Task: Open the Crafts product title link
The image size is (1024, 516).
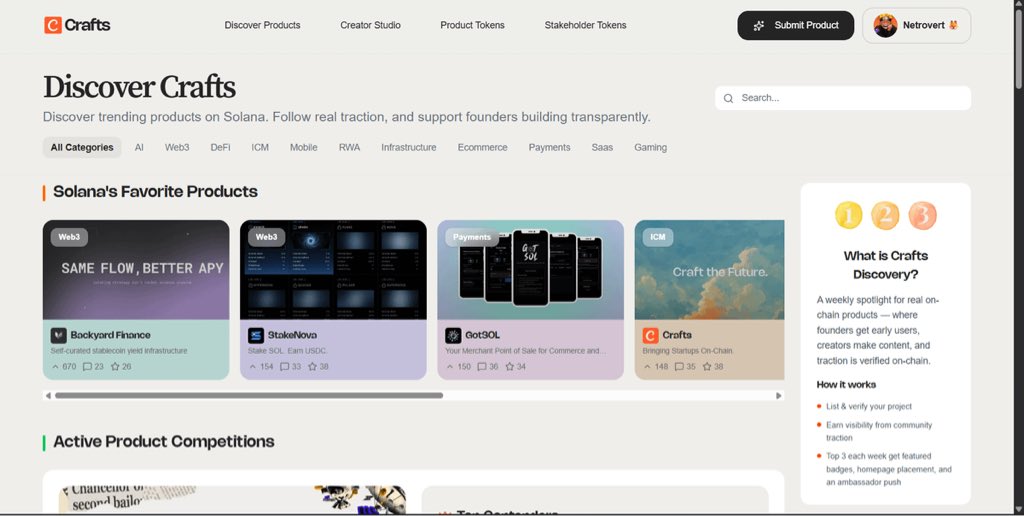Action: point(677,335)
